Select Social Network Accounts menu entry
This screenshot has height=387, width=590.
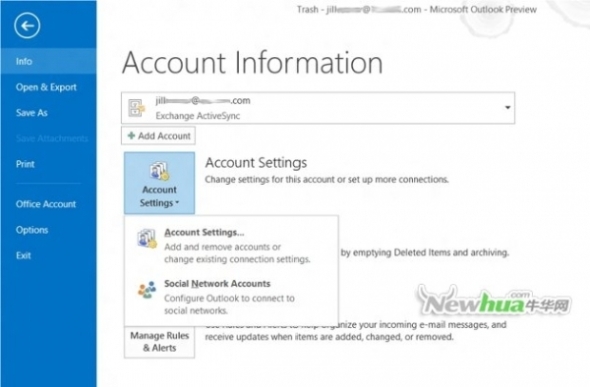231,296
